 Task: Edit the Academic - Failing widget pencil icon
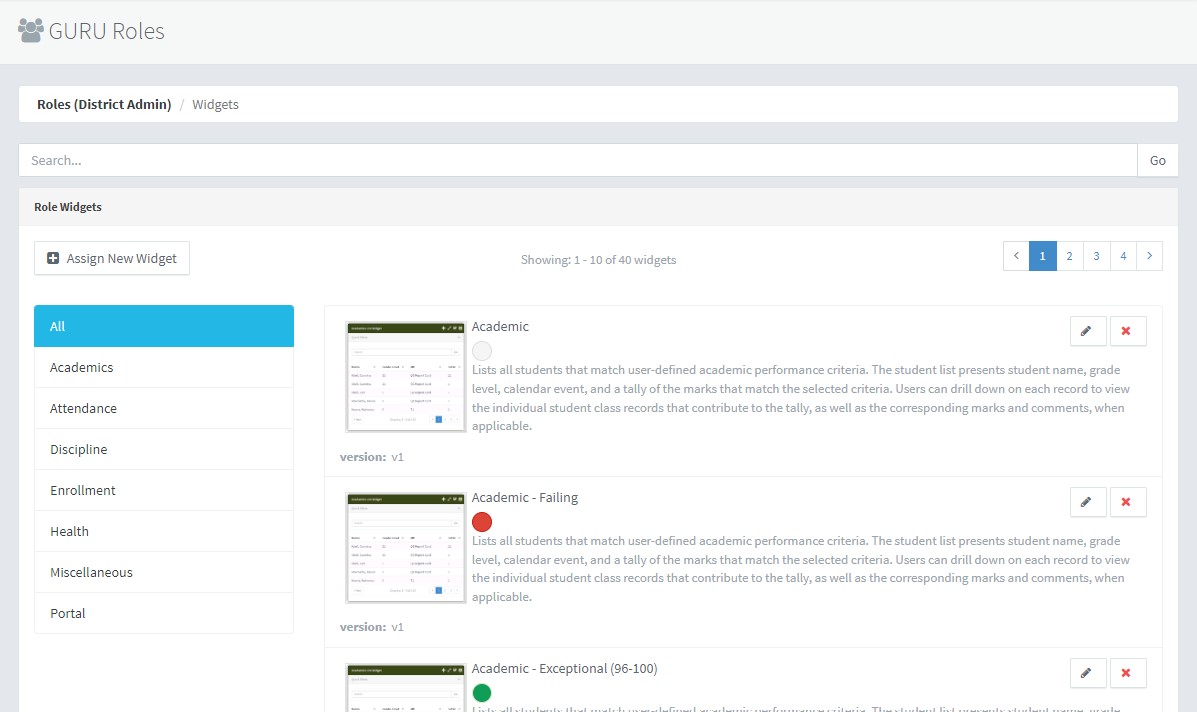click(x=1088, y=502)
